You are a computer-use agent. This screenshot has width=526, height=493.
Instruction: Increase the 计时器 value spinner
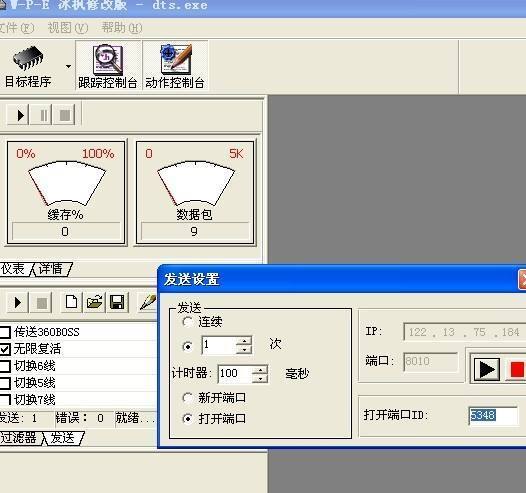click(x=260, y=370)
